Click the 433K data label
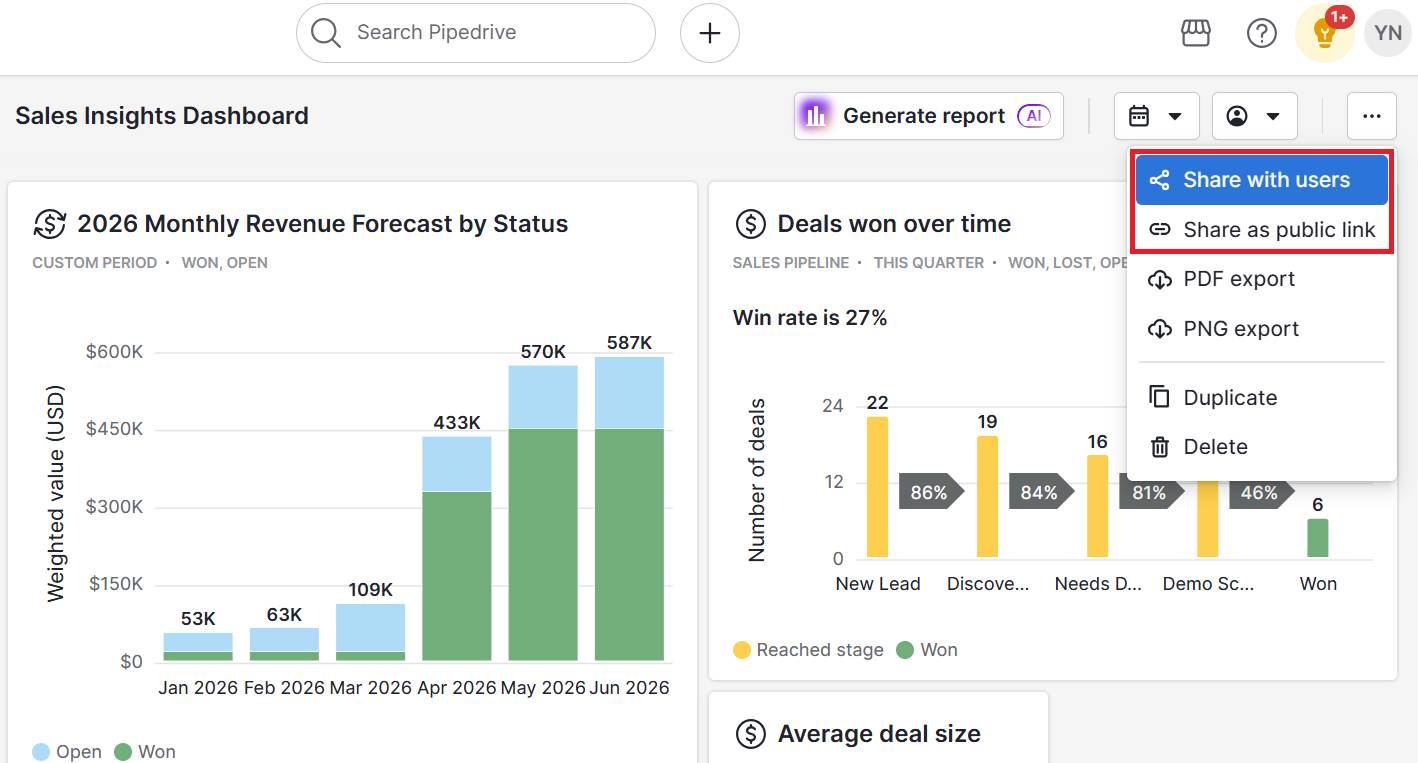The image size is (1418, 763). coord(457,422)
